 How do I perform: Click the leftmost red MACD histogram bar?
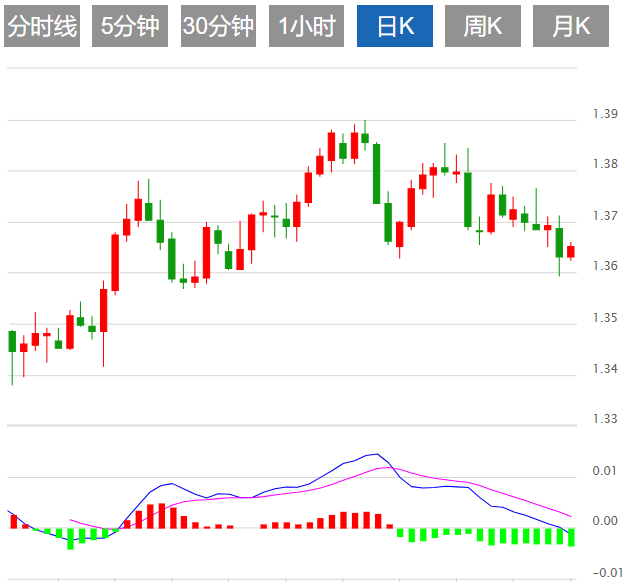[x=14, y=520]
